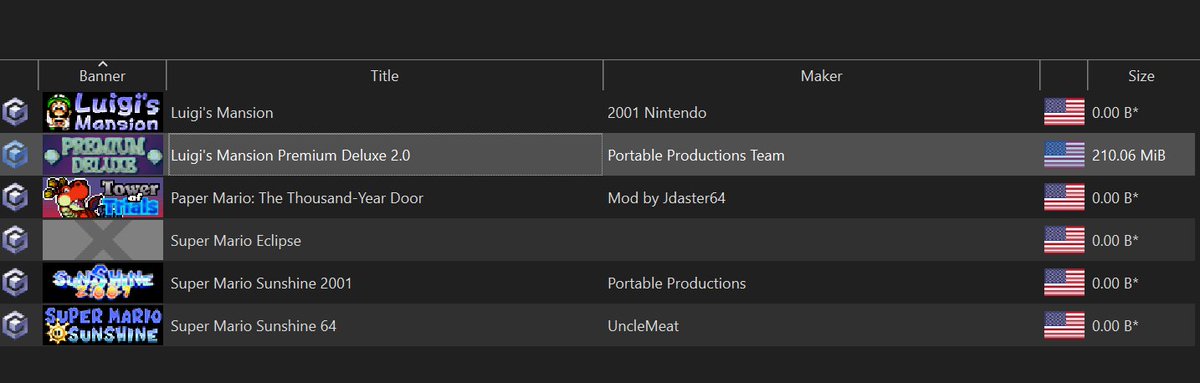This screenshot has height=383, width=1200.
Task: Select the Super Mario Sunshine 2001 title
Action: click(x=261, y=283)
